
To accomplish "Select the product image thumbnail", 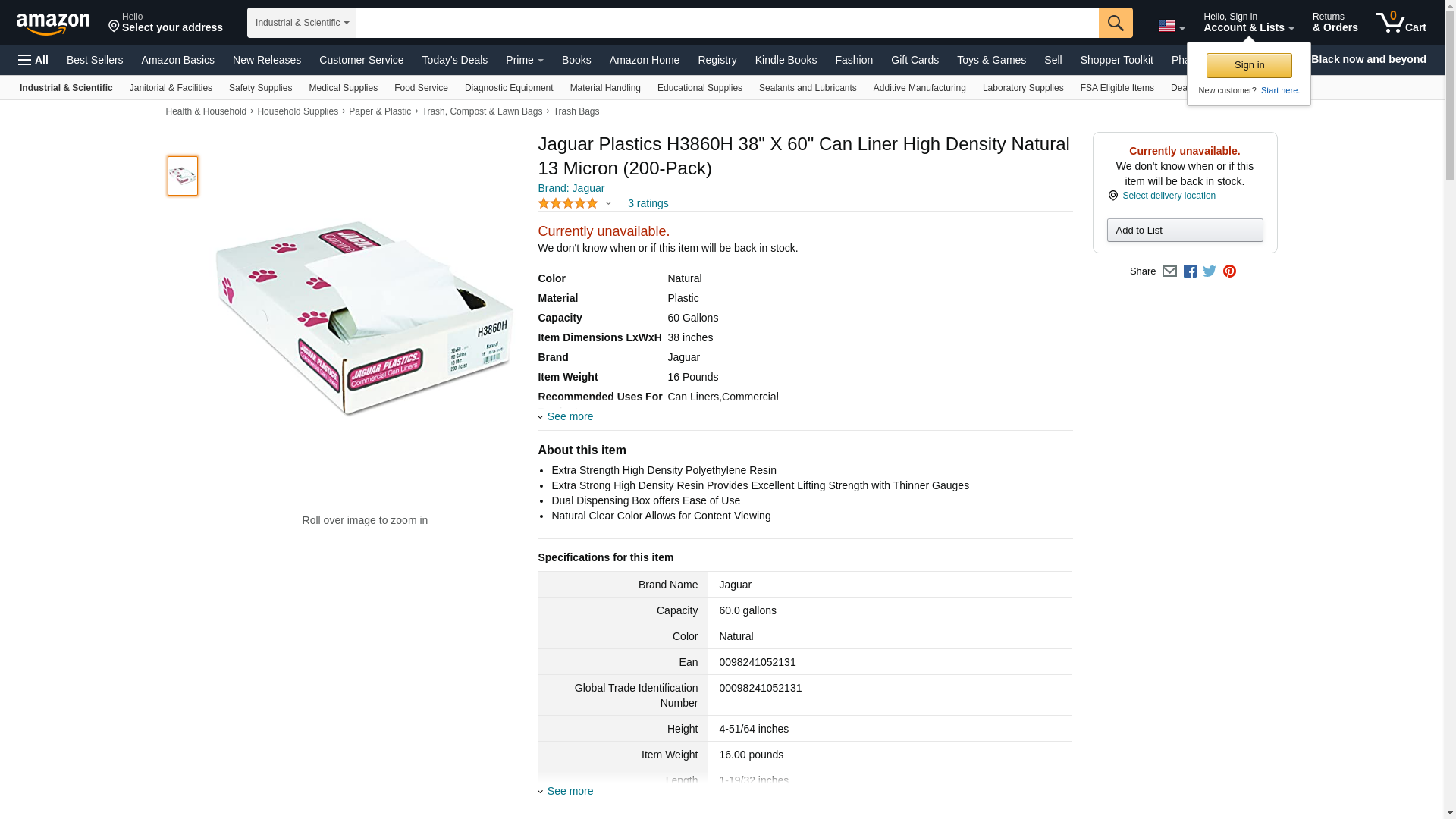I will click(x=183, y=176).
